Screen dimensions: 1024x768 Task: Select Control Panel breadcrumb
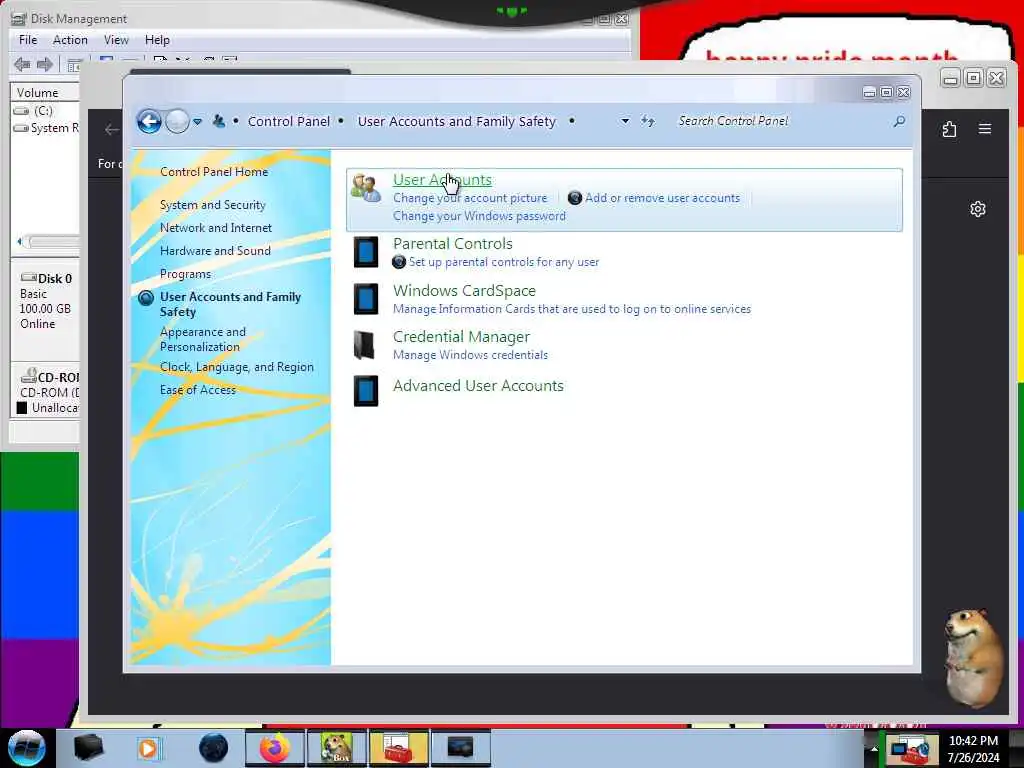pos(289,121)
